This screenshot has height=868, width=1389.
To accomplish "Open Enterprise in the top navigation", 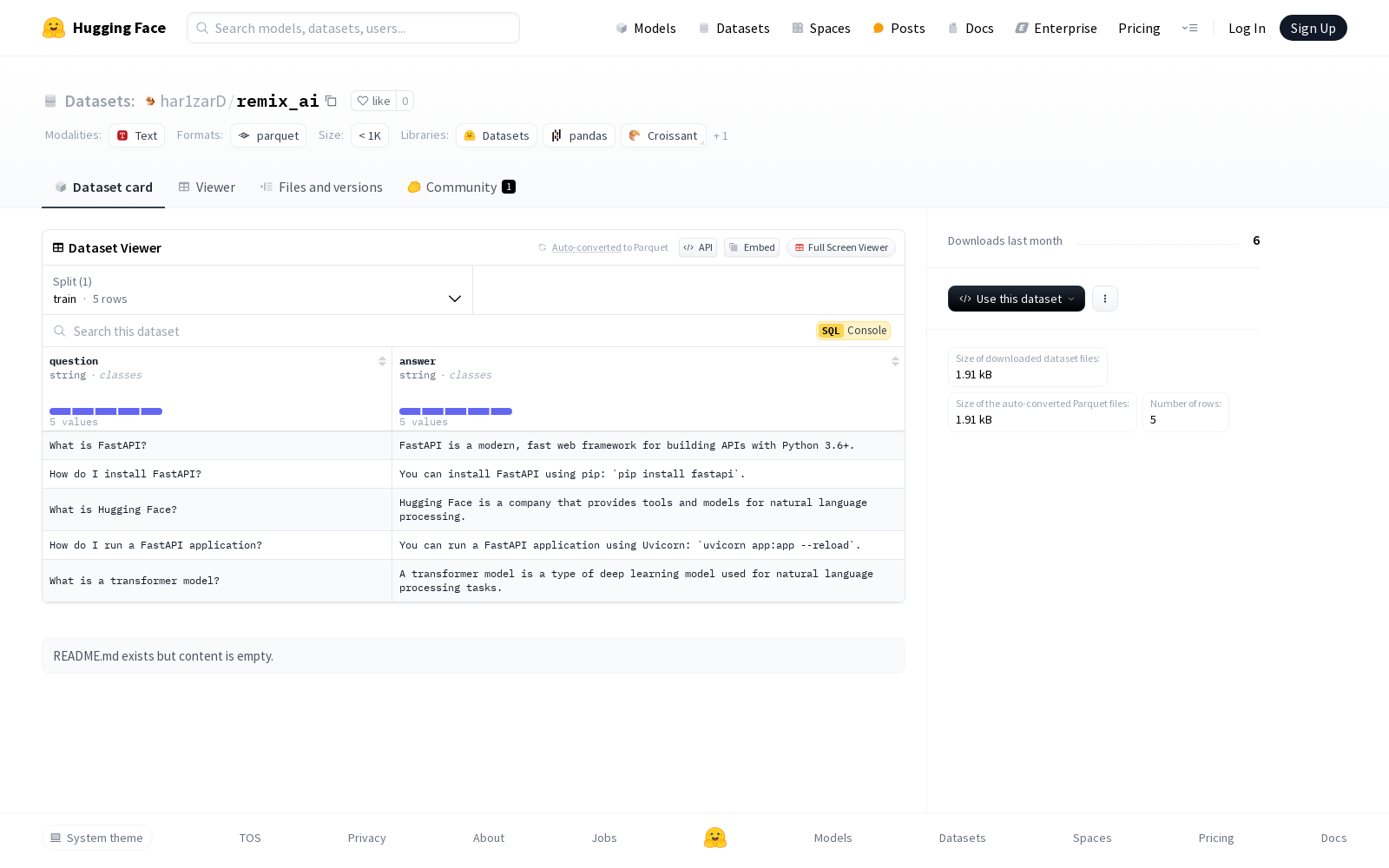I will [1057, 28].
